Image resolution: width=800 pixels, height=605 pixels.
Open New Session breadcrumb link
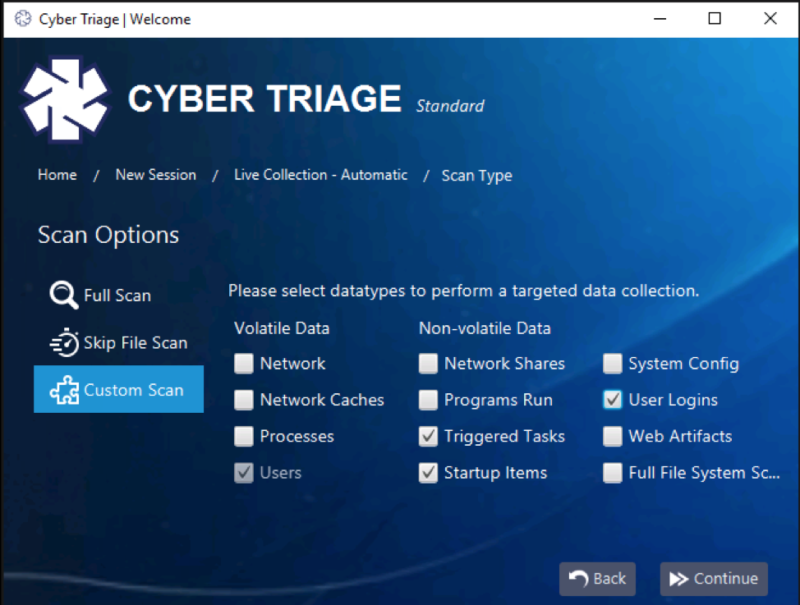point(156,175)
